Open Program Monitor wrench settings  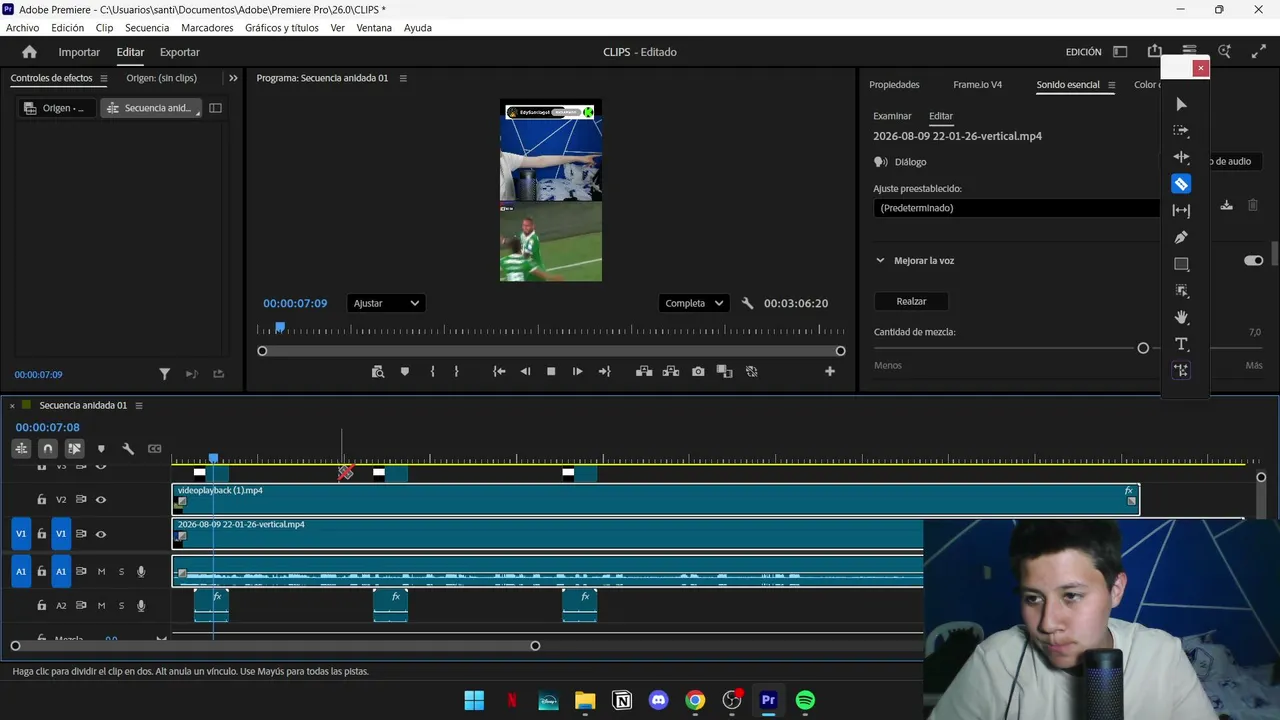coord(747,303)
